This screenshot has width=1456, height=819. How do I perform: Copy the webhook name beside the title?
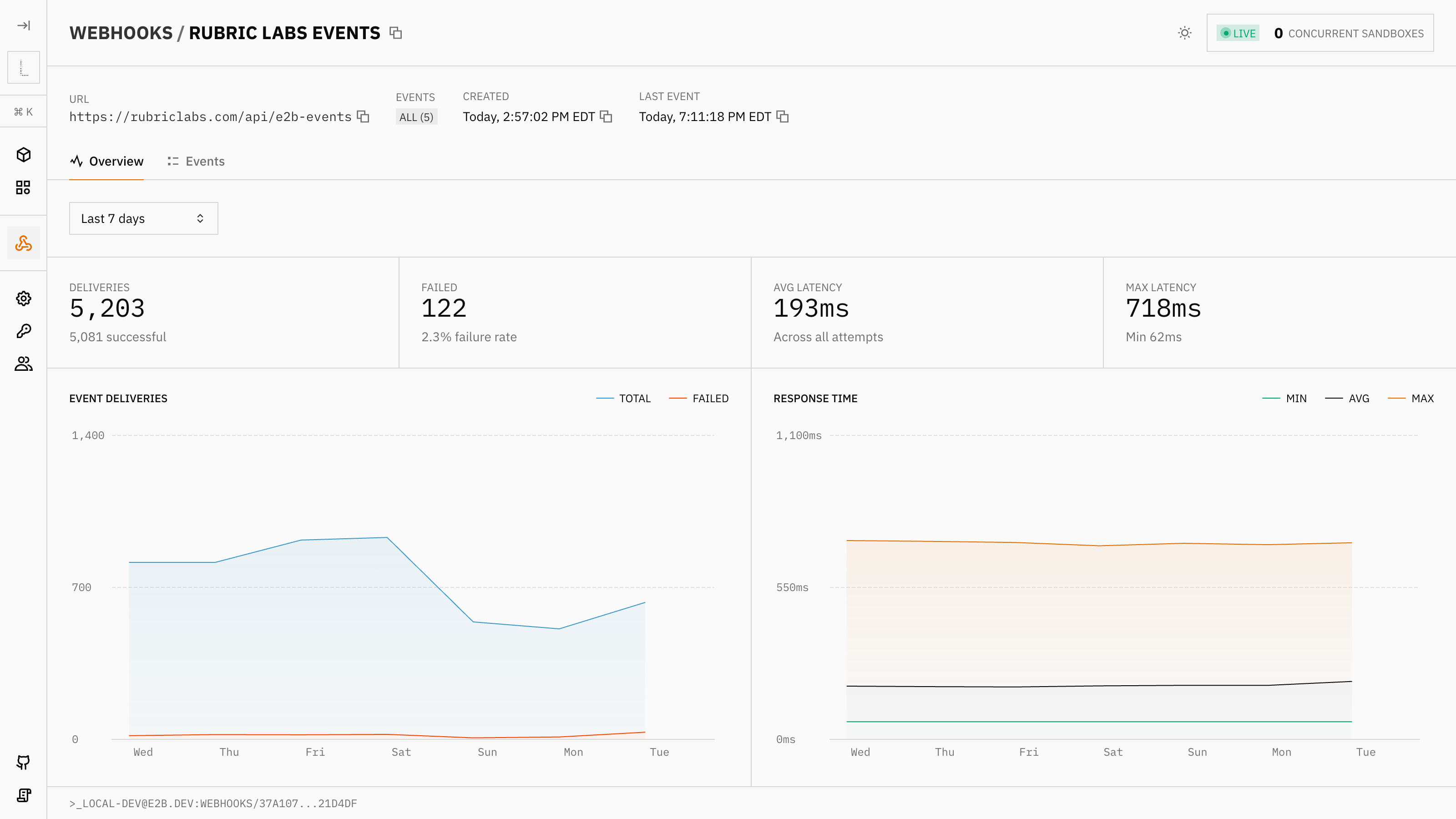pos(396,33)
